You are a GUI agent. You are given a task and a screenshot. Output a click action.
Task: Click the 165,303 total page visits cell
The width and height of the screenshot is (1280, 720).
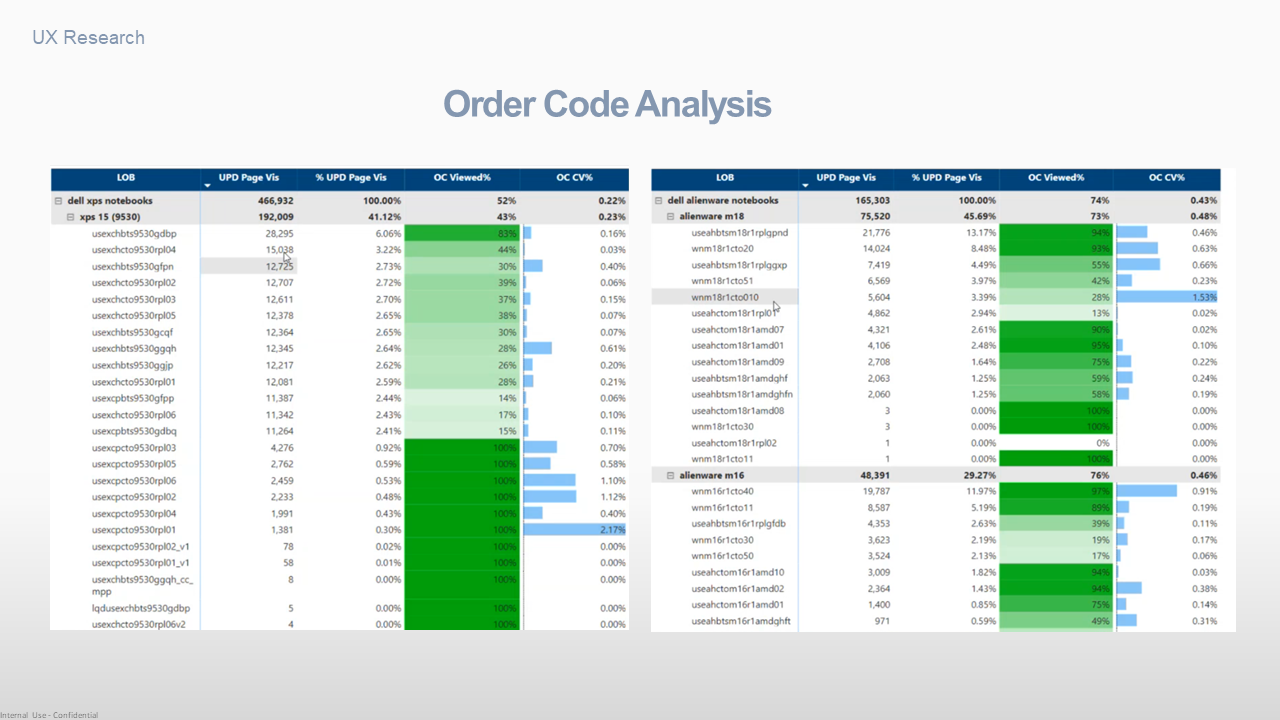pos(871,200)
